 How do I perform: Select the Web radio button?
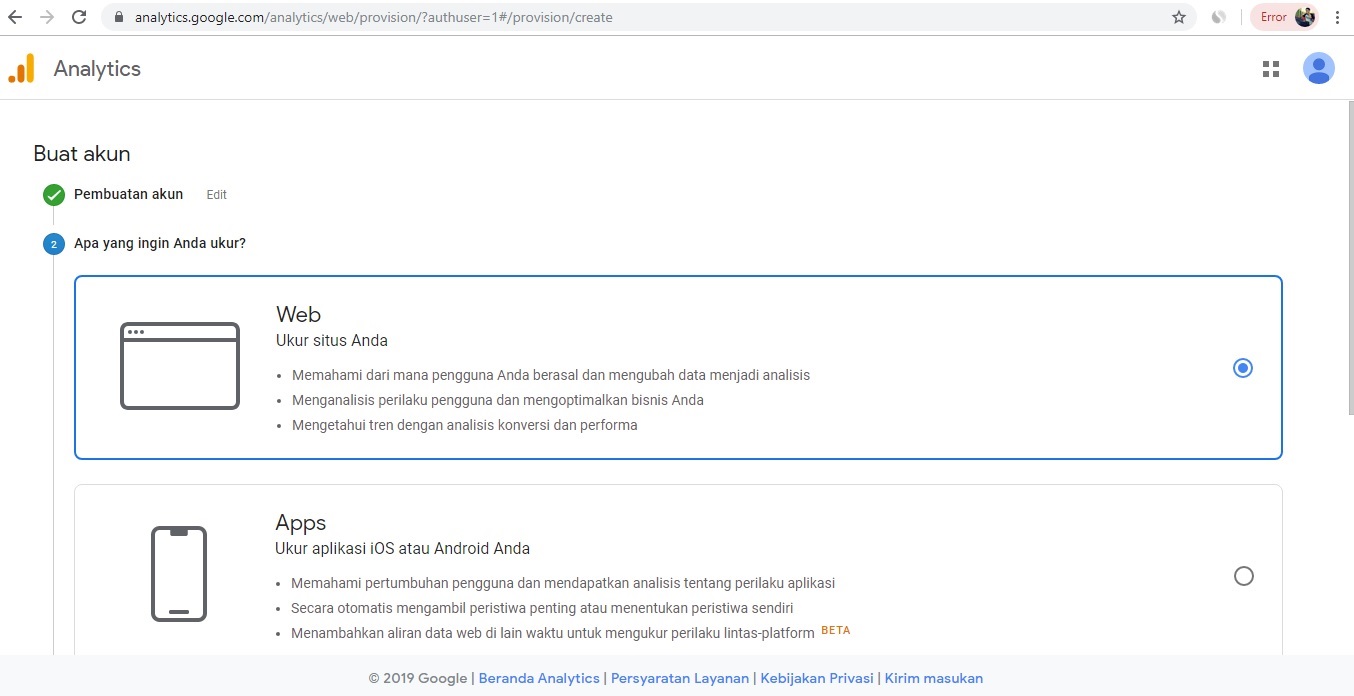[1243, 368]
